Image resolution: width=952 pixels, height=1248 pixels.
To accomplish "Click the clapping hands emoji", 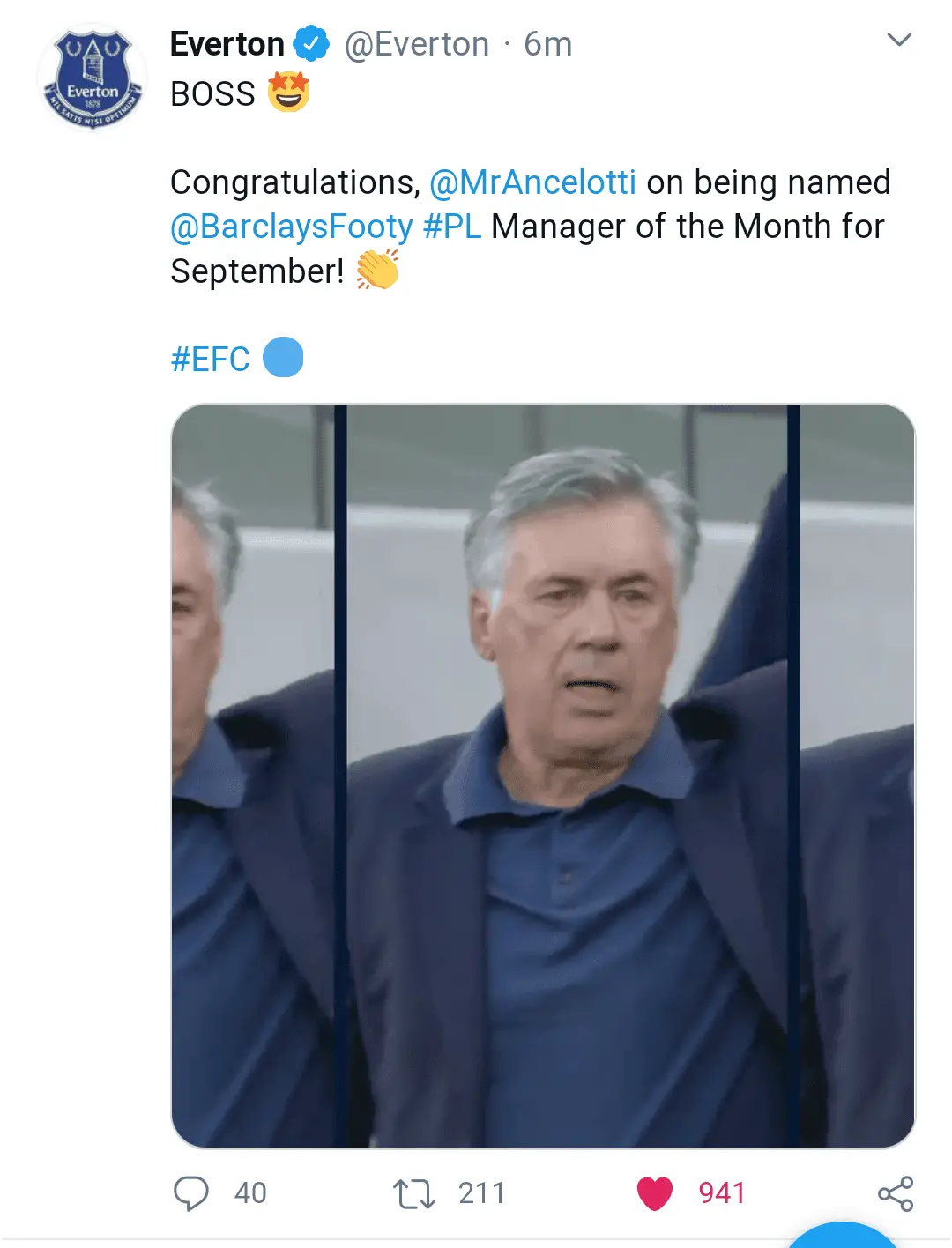I will click(x=377, y=270).
